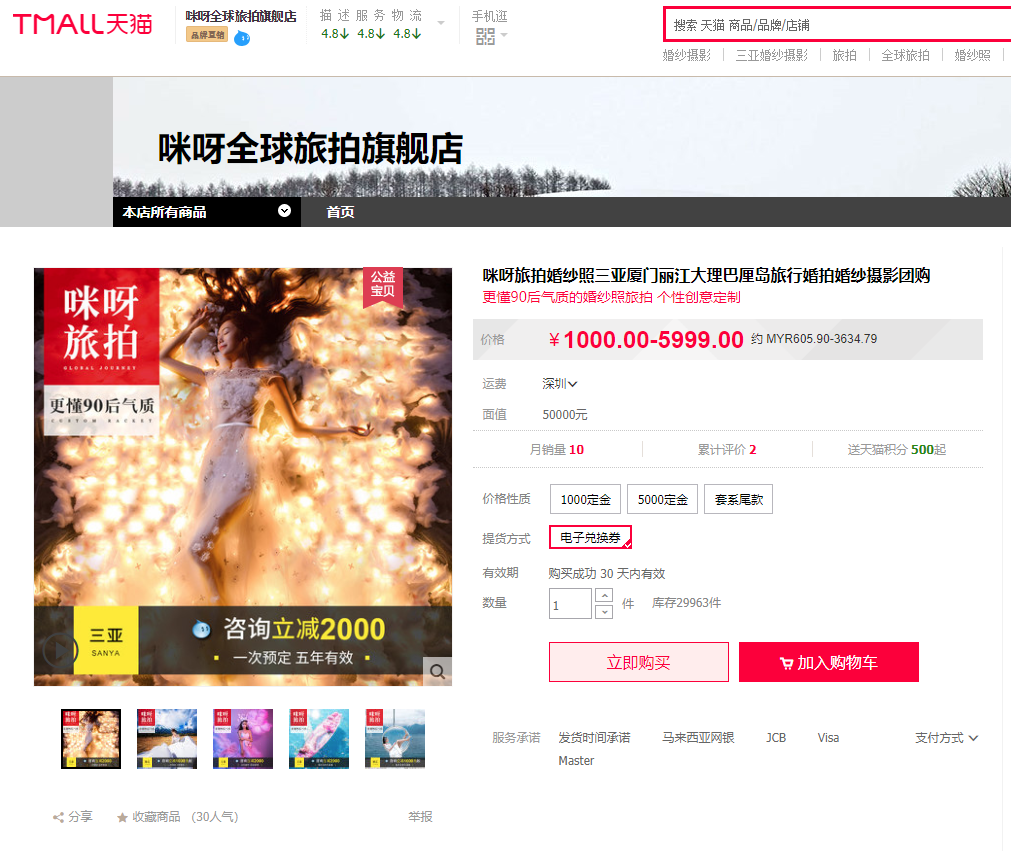Select the 1000定金 price option
Screen dimensions: 1011x851
pos(585,499)
